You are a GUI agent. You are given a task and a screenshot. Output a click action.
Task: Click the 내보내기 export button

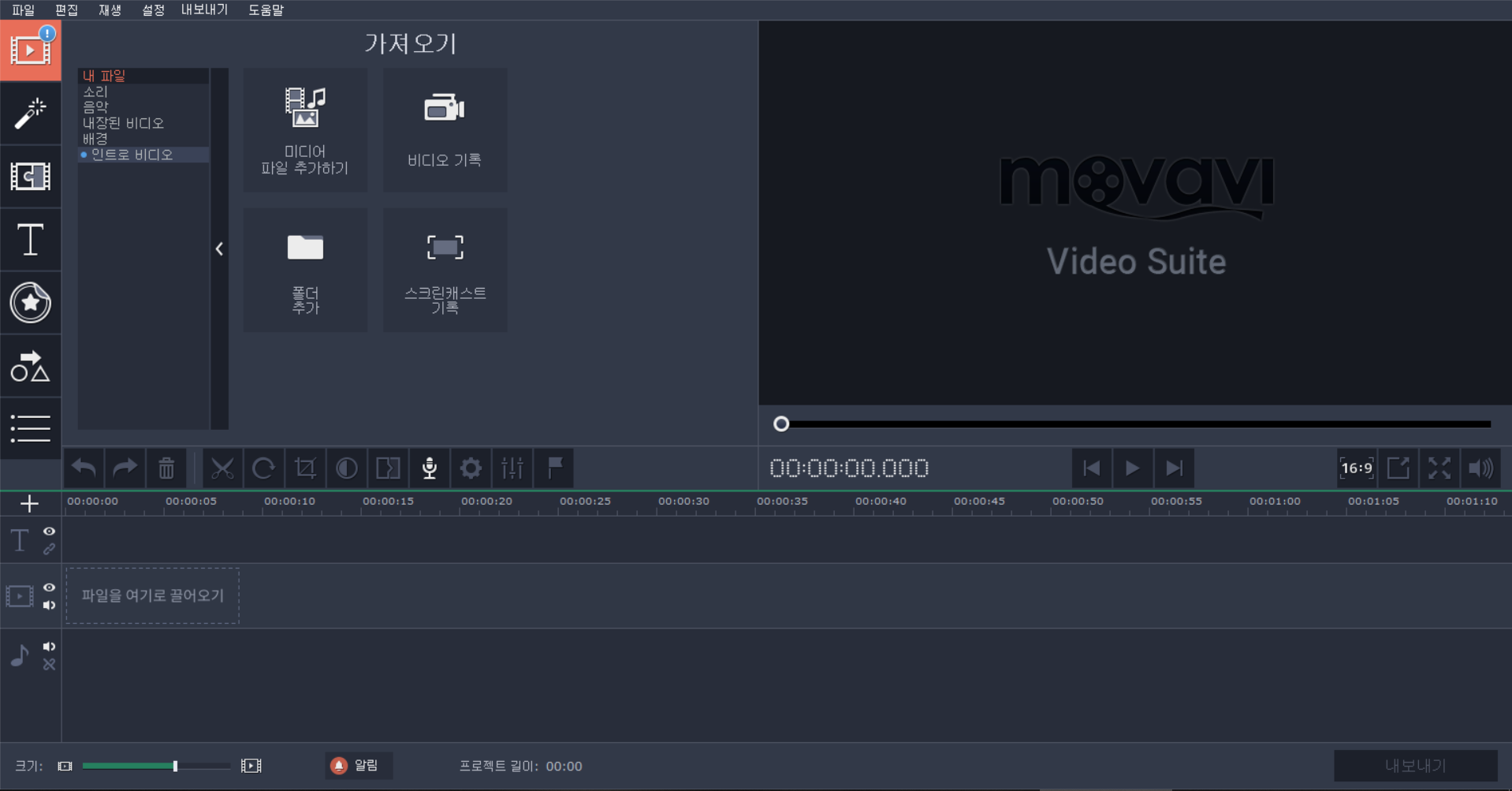(1415, 766)
